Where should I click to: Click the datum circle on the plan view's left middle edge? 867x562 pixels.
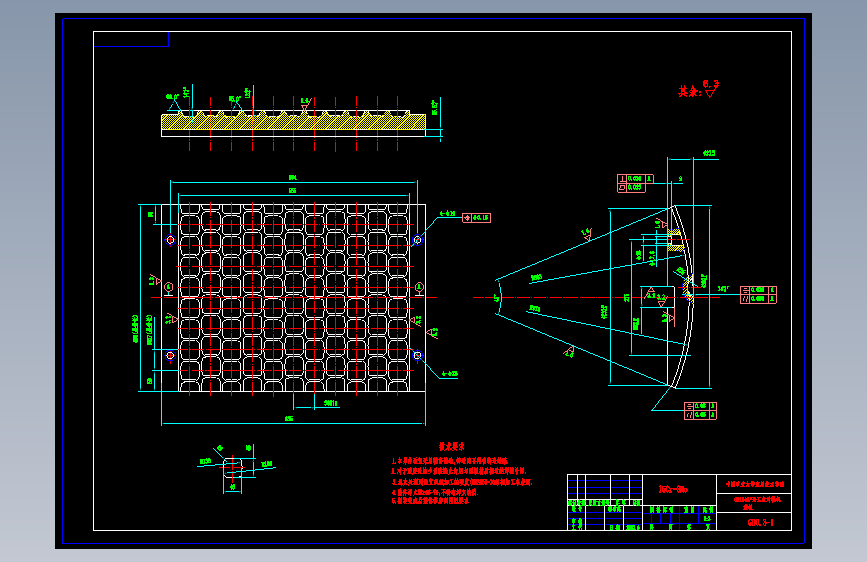pyautogui.click(x=169, y=287)
